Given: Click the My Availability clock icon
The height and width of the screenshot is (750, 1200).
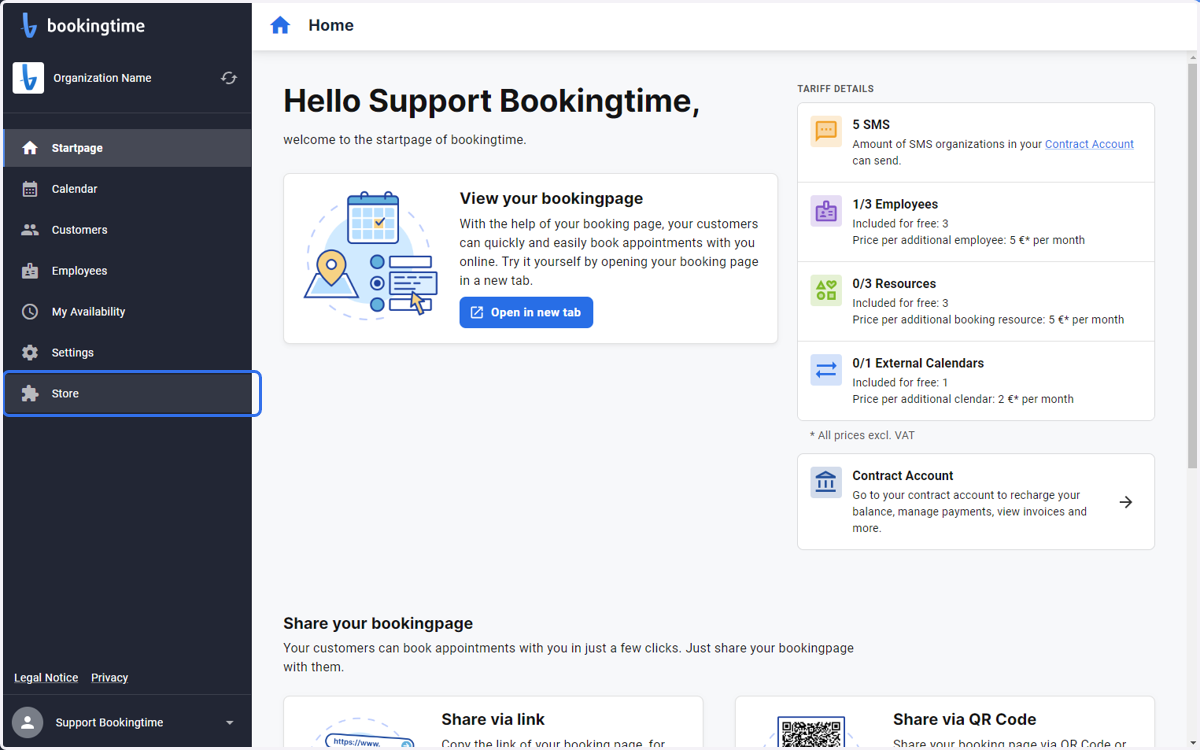Looking at the screenshot, I should (x=30, y=312).
